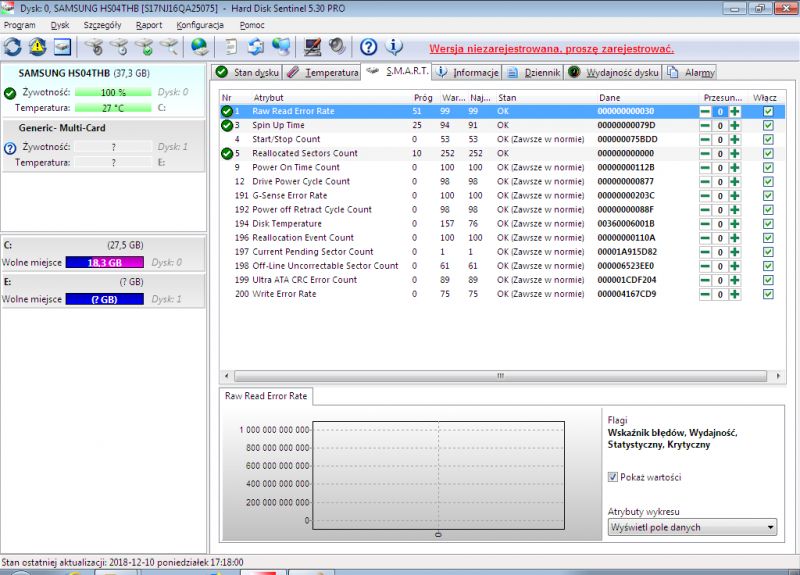Toggle the enable checkbox for Start/Stop Count

[x=768, y=139]
